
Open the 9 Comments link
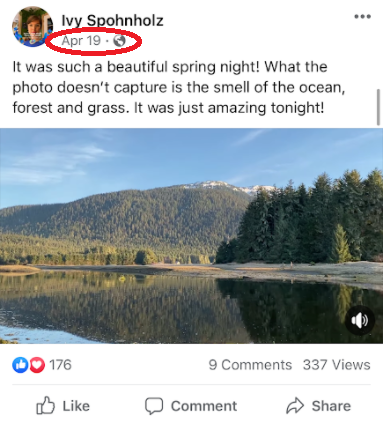click(250, 365)
